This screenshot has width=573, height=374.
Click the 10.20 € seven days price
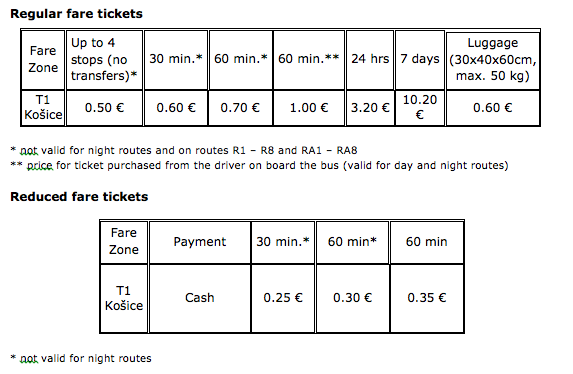tap(420, 107)
